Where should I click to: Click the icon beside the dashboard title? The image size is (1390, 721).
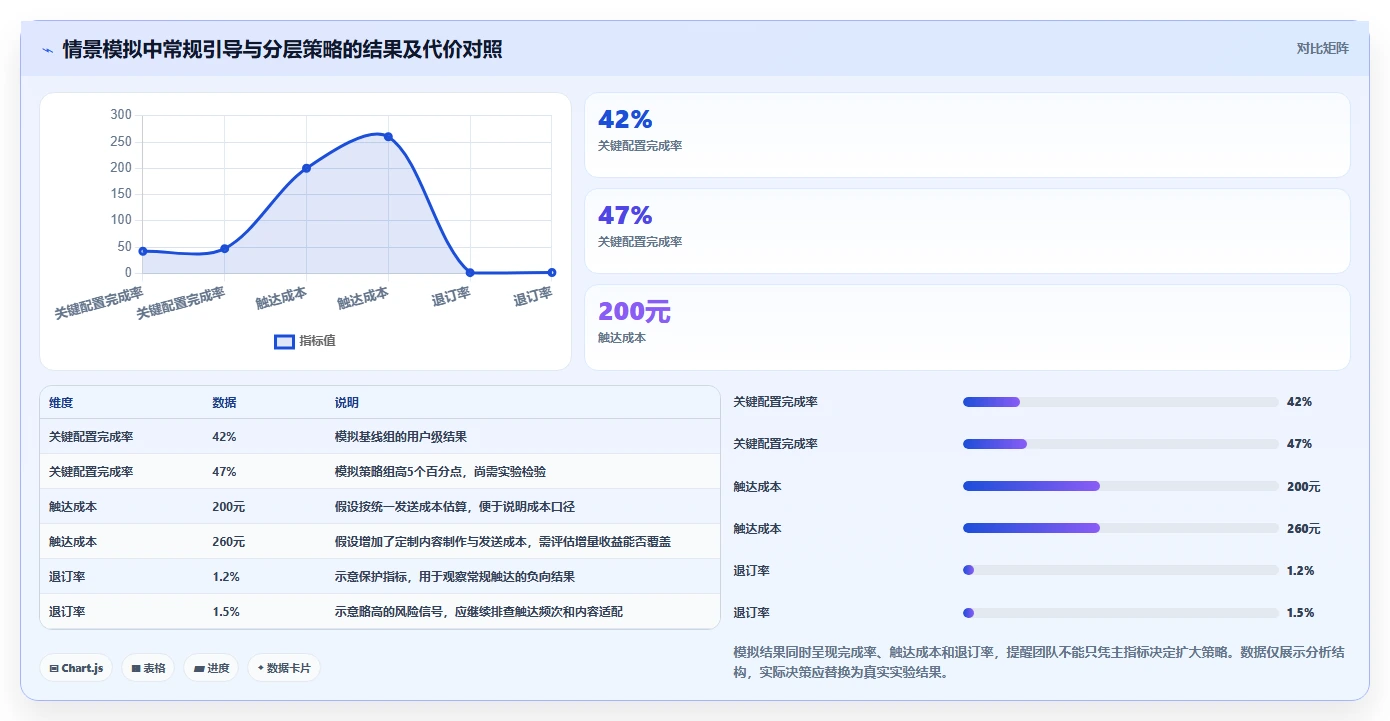pyautogui.click(x=47, y=50)
